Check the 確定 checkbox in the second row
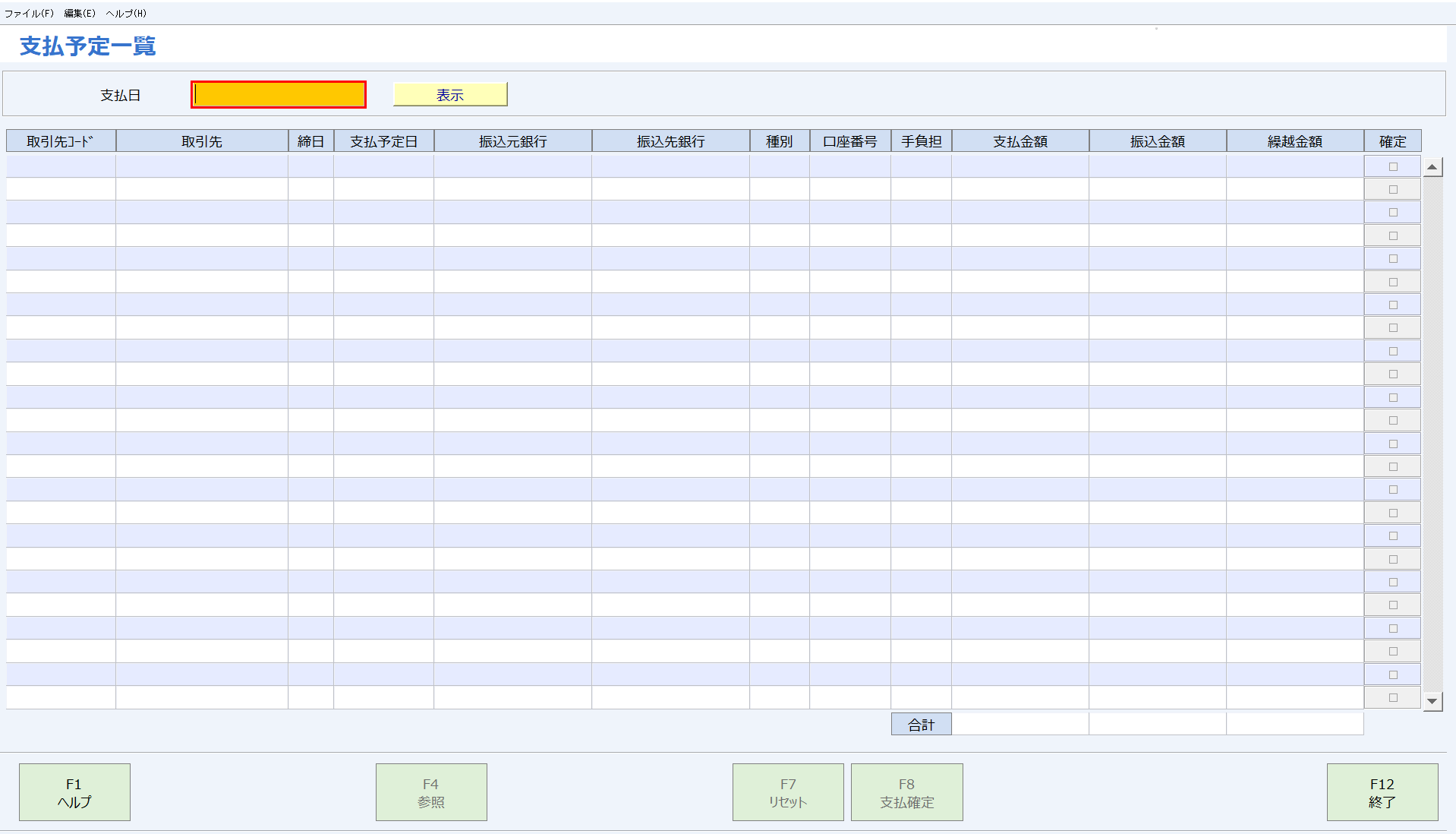Viewport: 1456px width, 834px height. point(1392,188)
